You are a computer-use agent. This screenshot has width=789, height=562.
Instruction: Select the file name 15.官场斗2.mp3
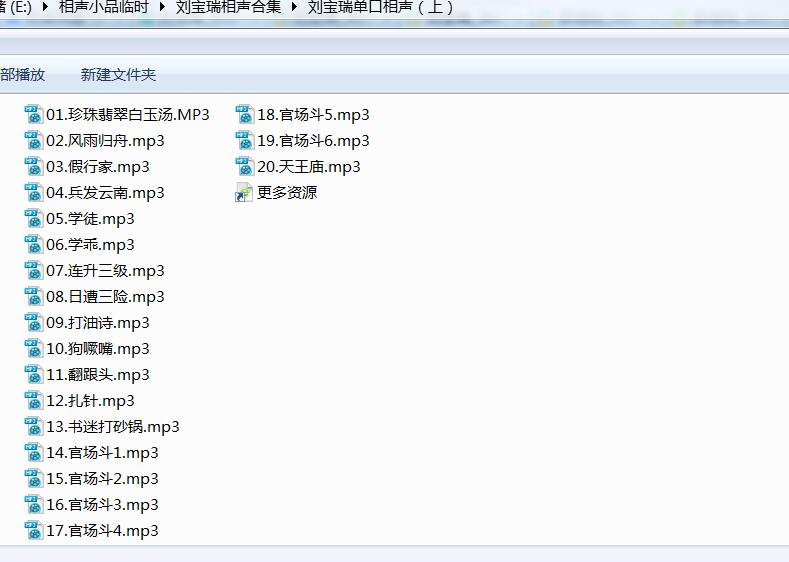[102, 479]
